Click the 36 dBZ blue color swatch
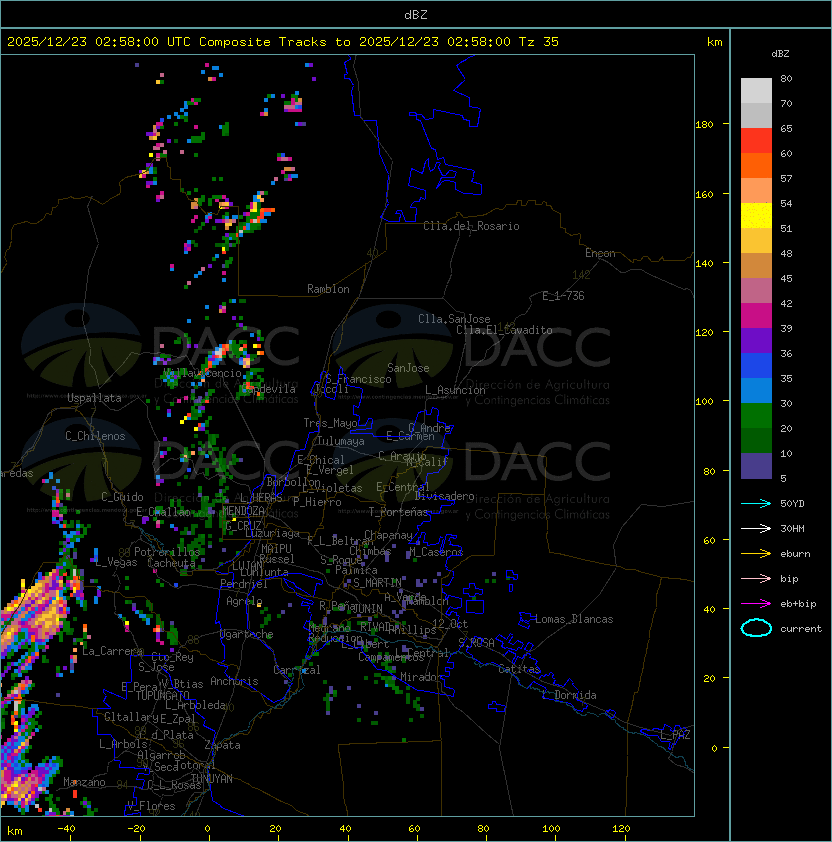 pos(756,365)
